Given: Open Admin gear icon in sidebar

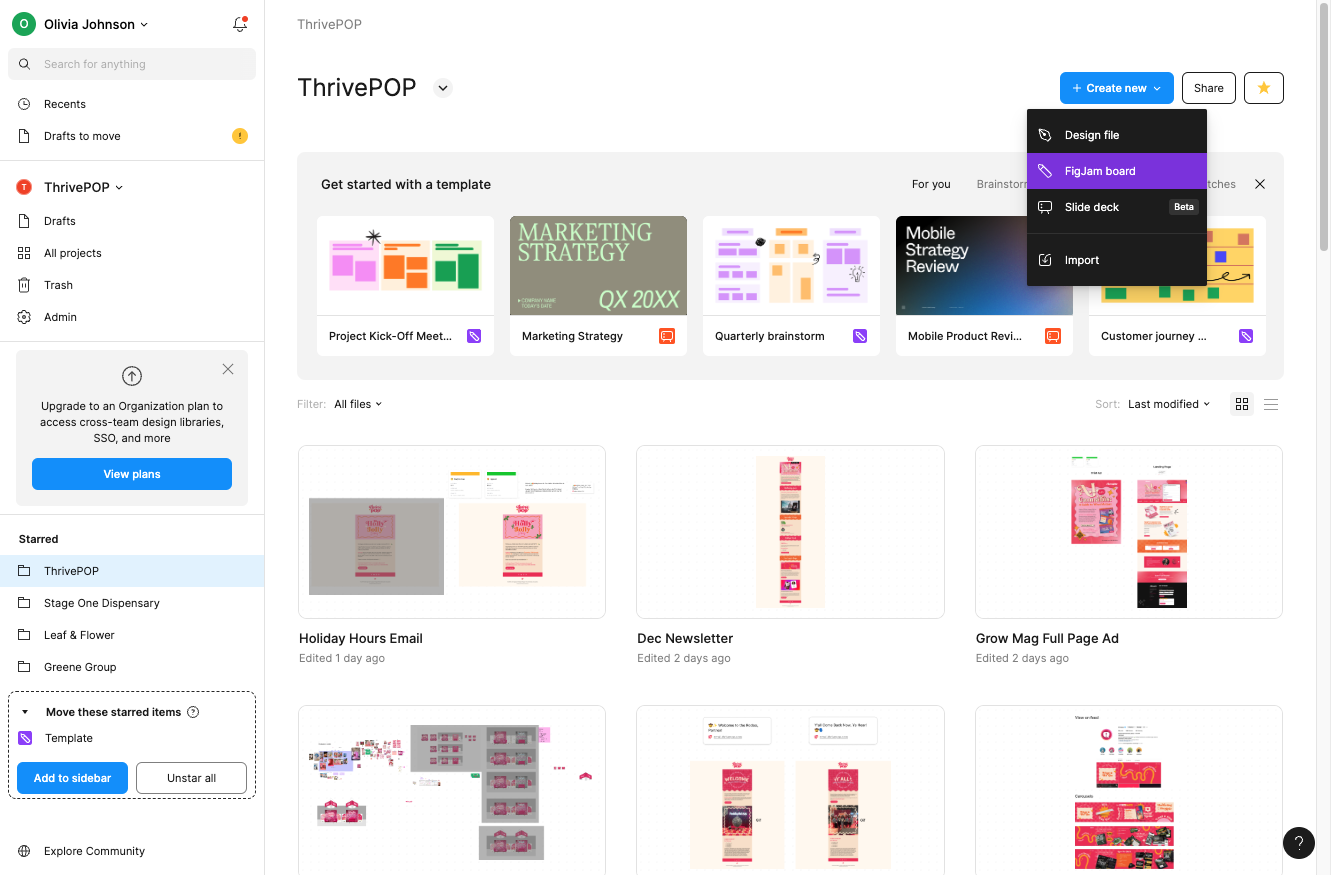Looking at the screenshot, I should point(24,317).
